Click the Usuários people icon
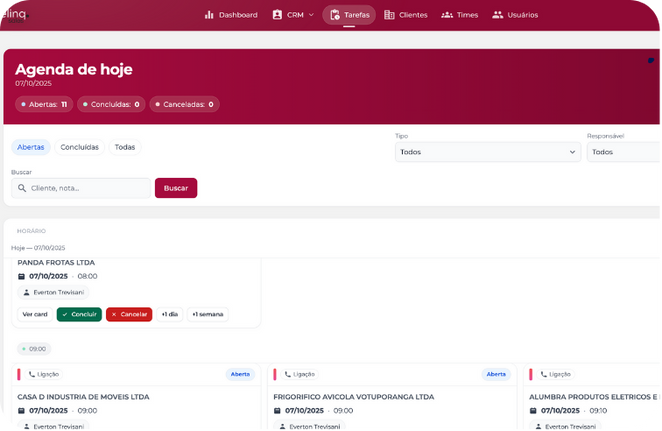Viewport: 662px width, 431px height. 497,15
